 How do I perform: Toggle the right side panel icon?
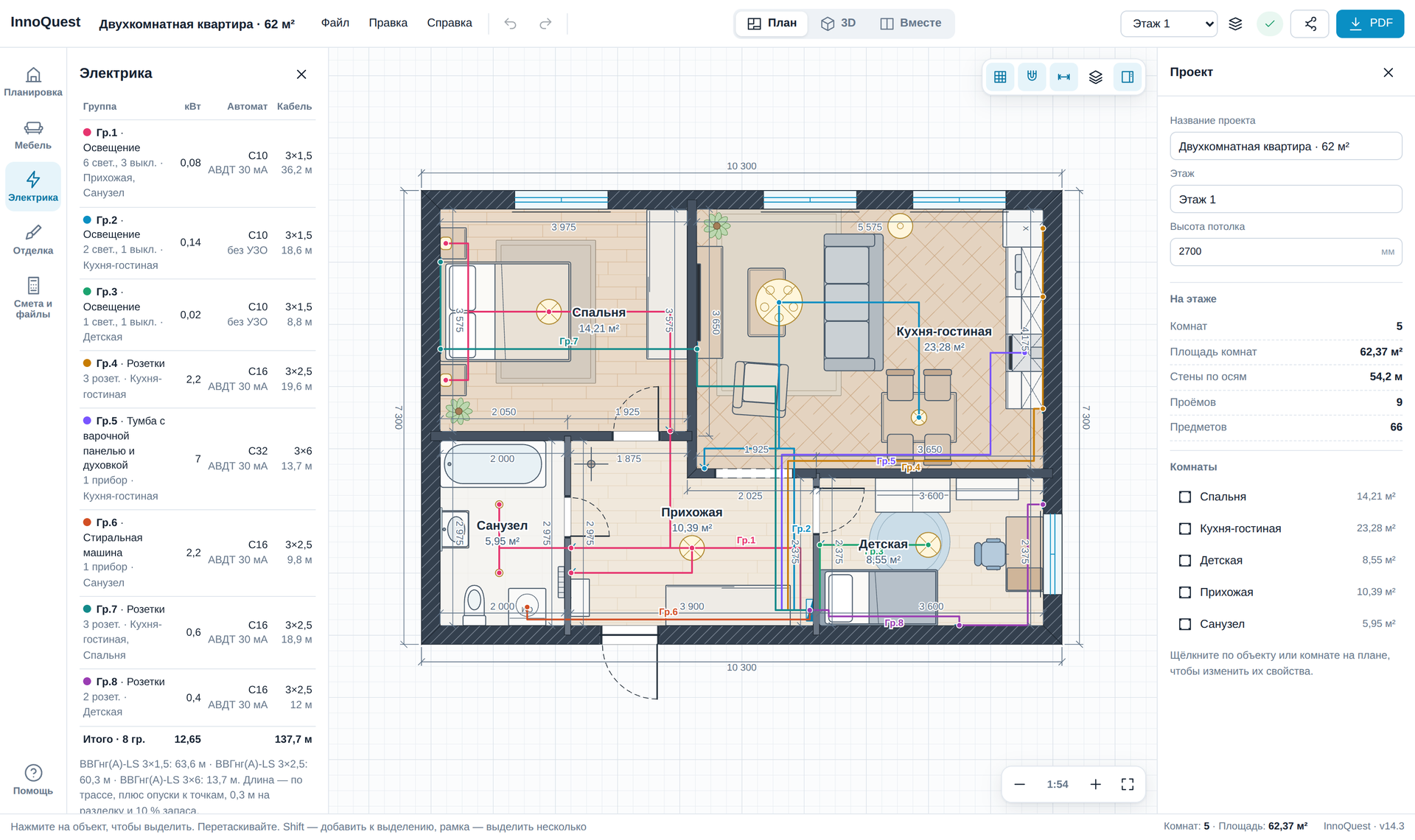(x=1128, y=77)
